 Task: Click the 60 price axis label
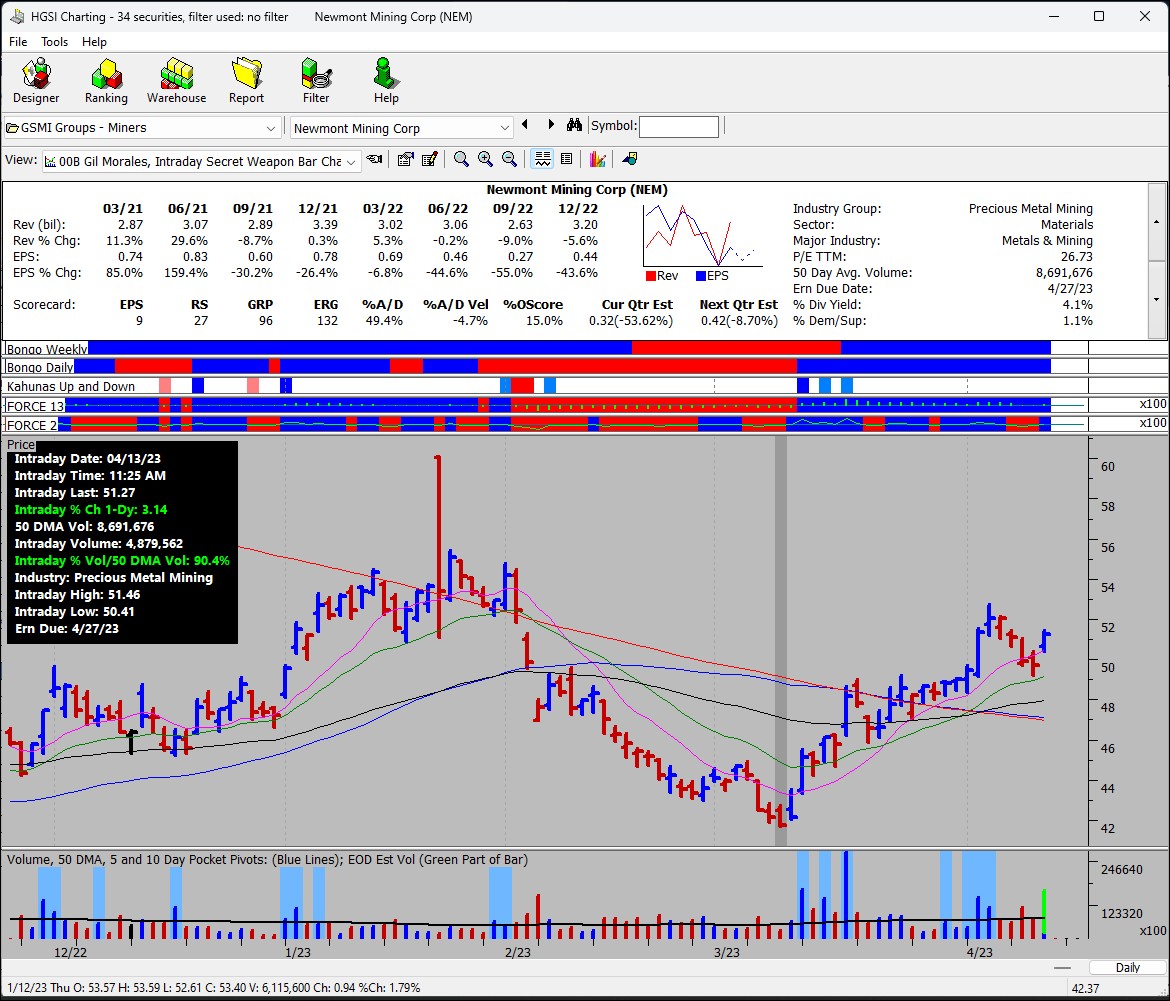click(x=1108, y=467)
